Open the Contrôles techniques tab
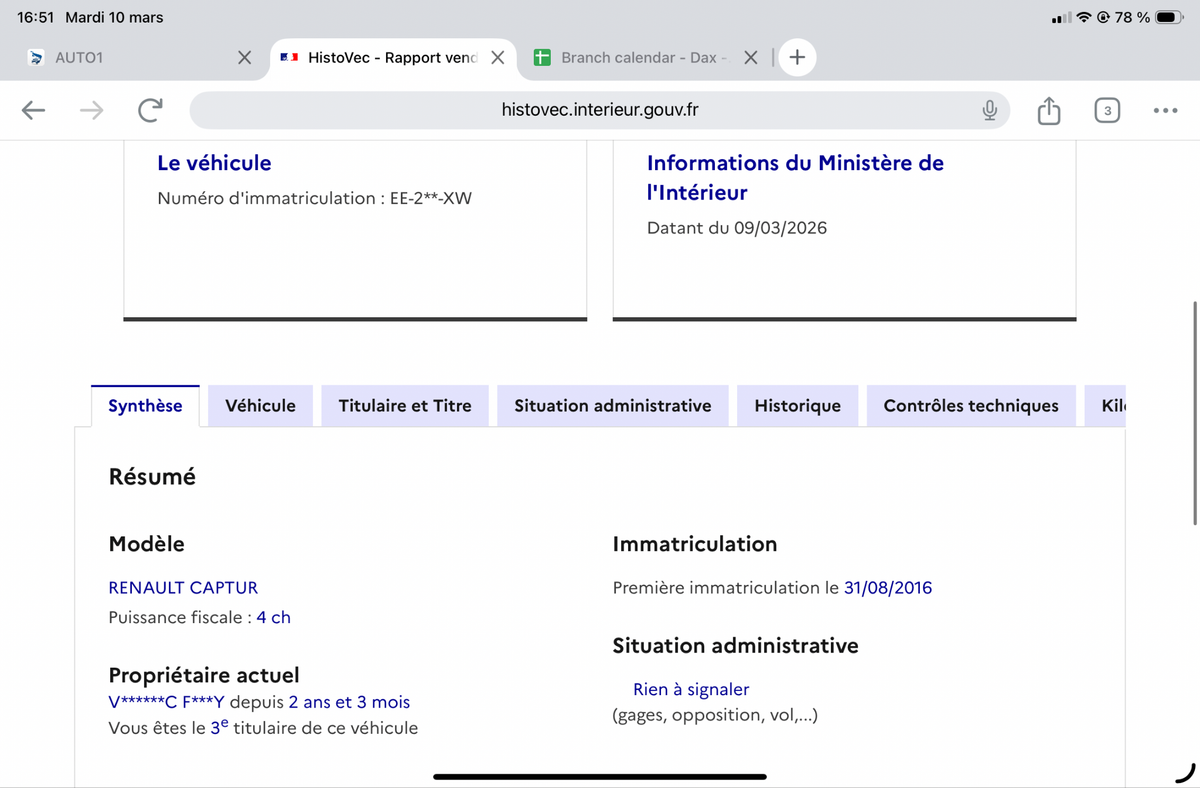Viewport: 1200px width, 788px height. pyautogui.click(x=970, y=406)
